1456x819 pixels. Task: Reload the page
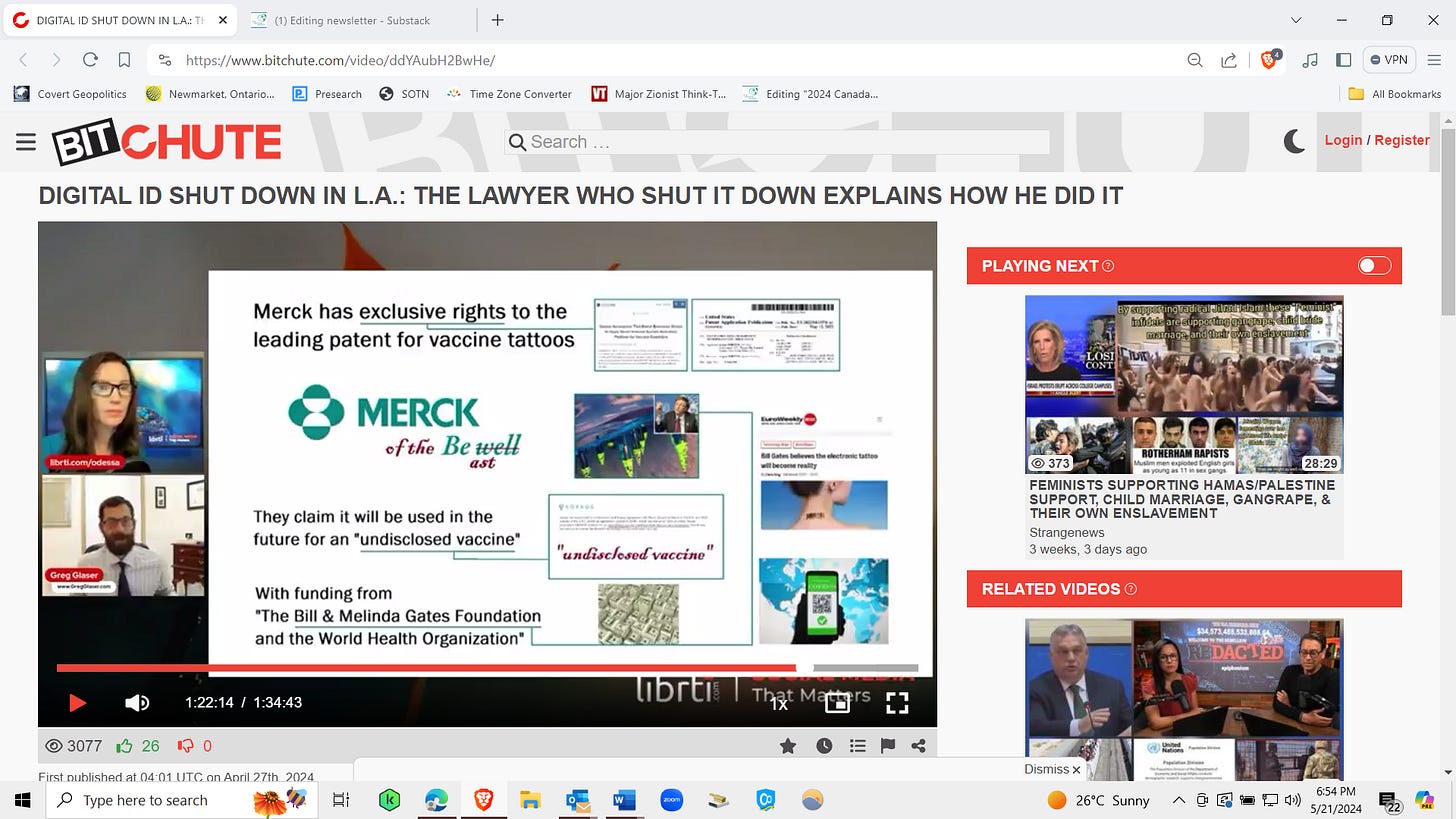pyautogui.click(x=90, y=60)
